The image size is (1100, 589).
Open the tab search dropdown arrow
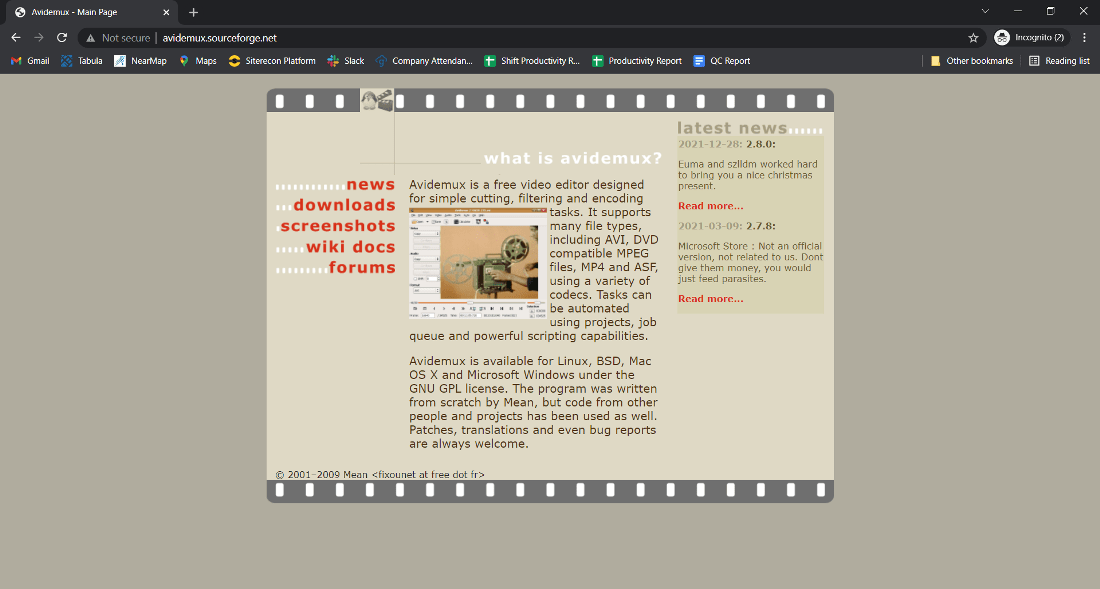click(985, 11)
